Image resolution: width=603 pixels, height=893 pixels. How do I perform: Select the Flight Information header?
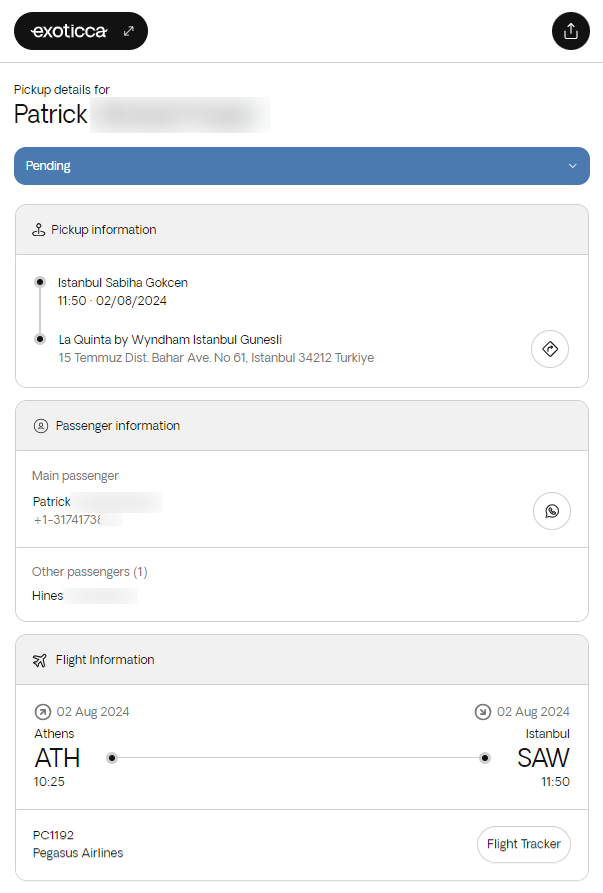[105, 660]
